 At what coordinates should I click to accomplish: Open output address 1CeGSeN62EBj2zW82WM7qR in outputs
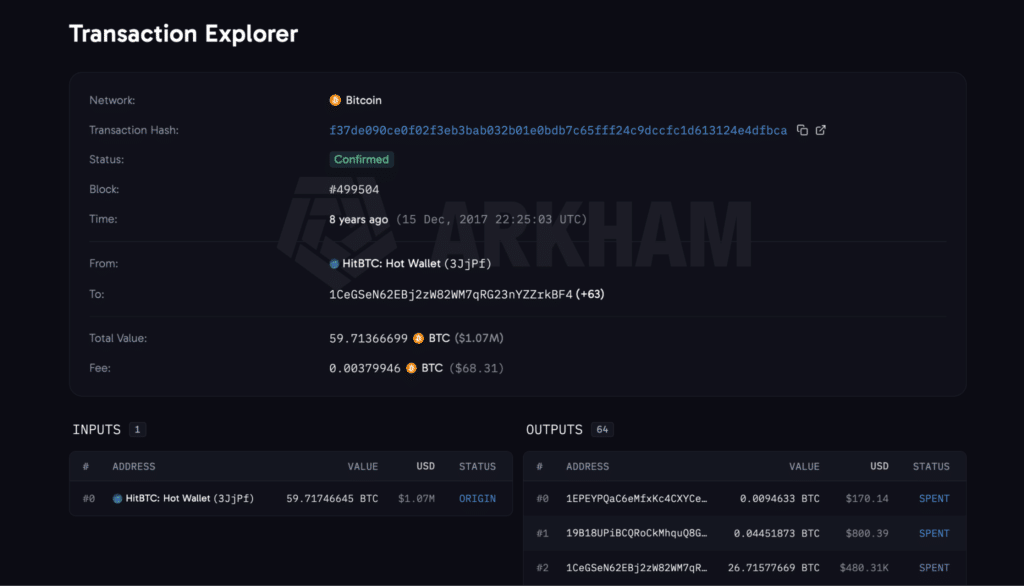tap(637, 568)
